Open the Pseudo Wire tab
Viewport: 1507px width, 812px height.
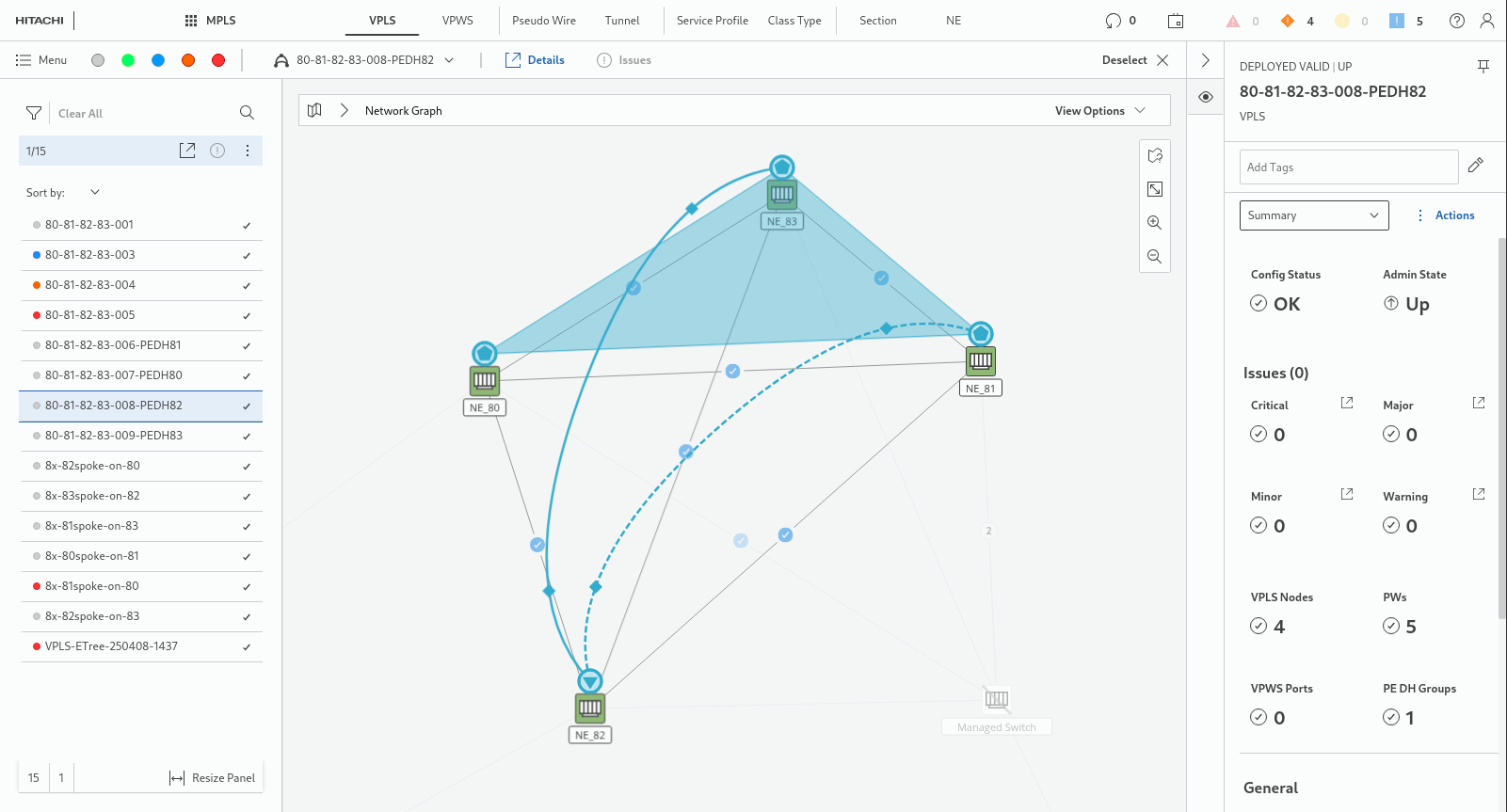click(544, 21)
